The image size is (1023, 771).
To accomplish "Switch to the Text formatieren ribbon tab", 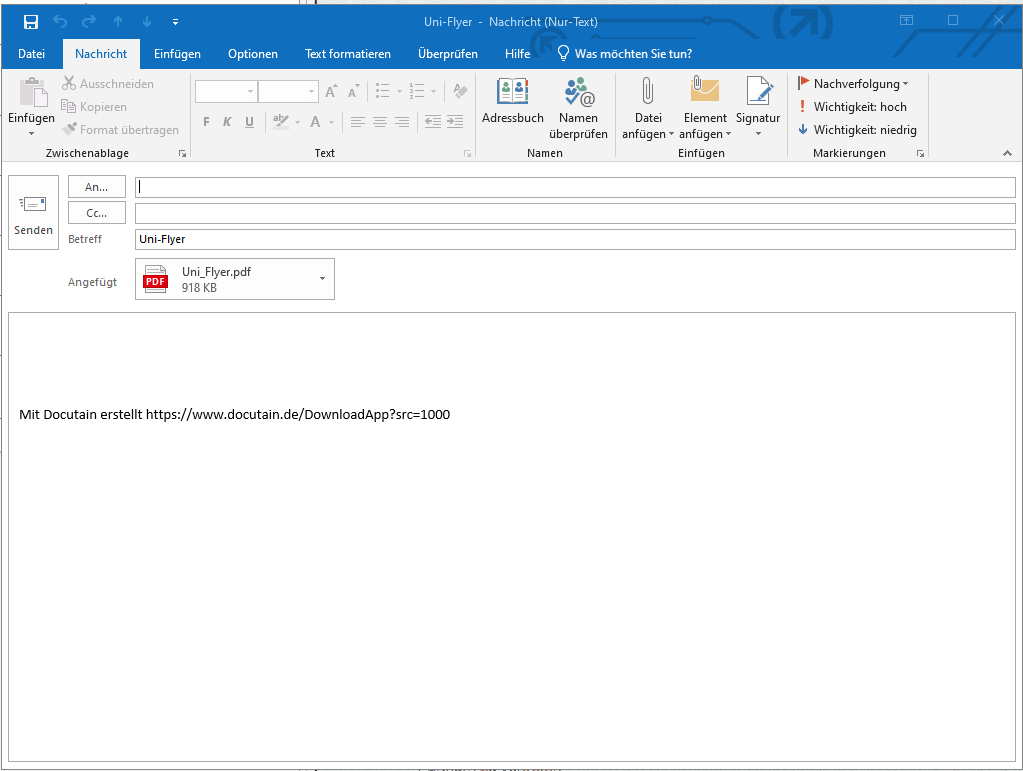I will coord(347,54).
